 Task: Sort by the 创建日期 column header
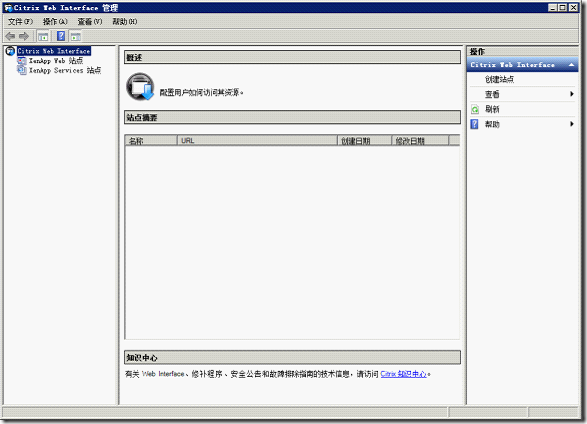pyautogui.click(x=365, y=141)
